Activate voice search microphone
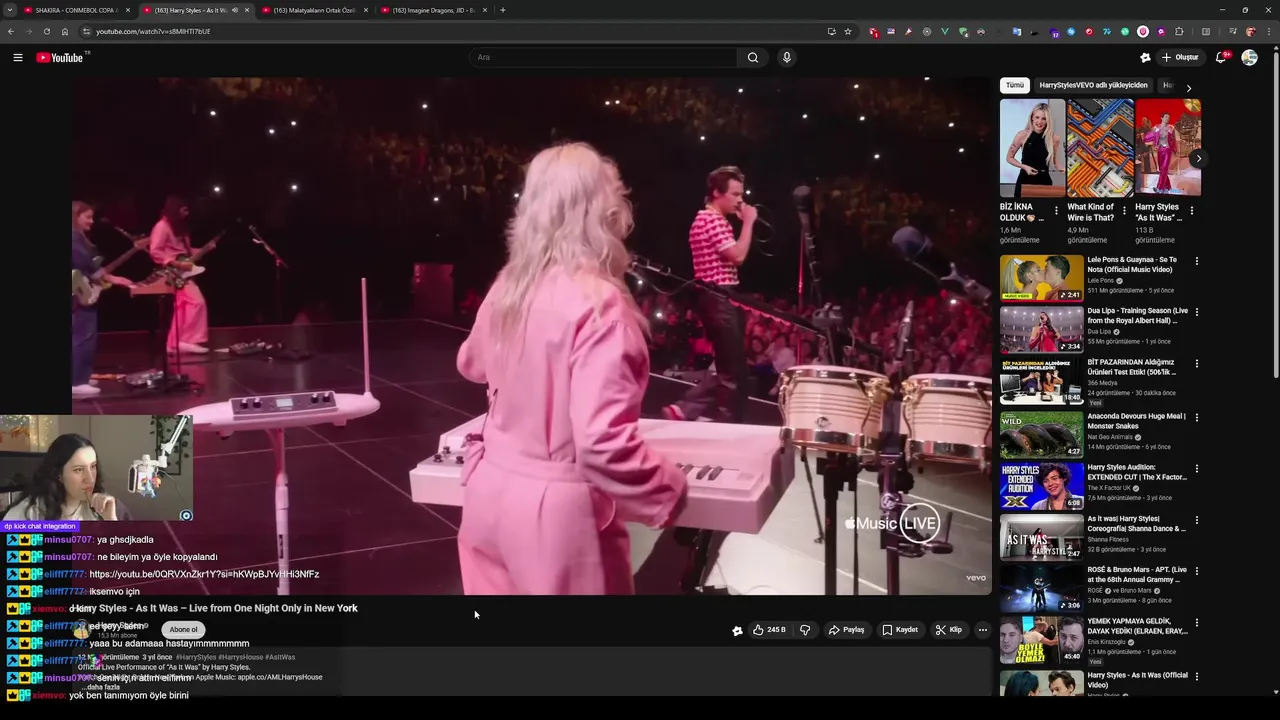1280x720 pixels. pos(787,57)
